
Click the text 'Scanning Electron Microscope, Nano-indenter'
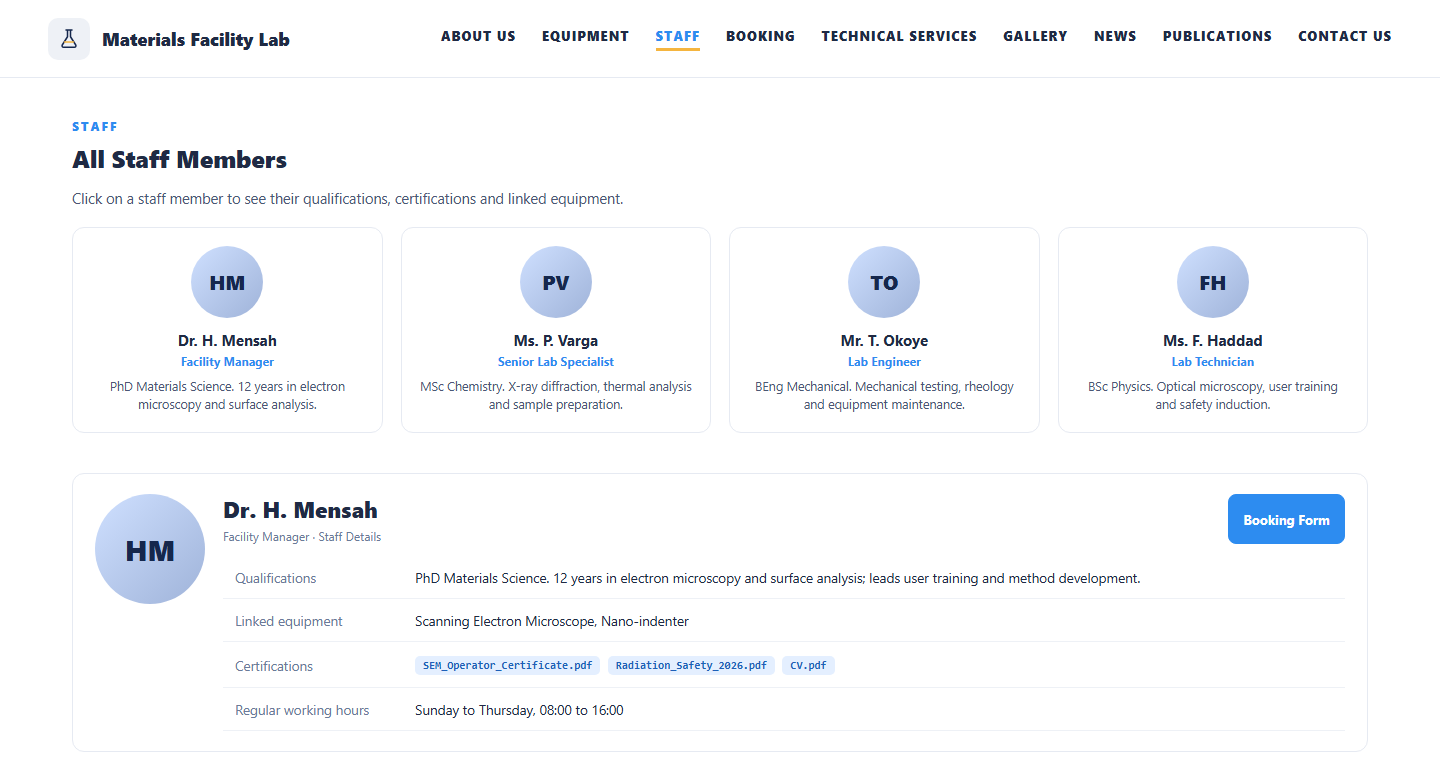click(552, 621)
